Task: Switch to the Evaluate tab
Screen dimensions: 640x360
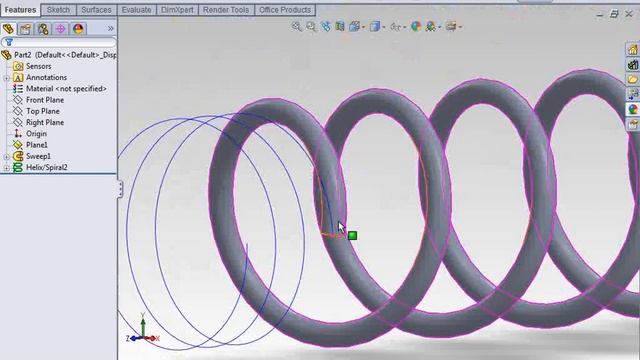Action: click(136, 10)
